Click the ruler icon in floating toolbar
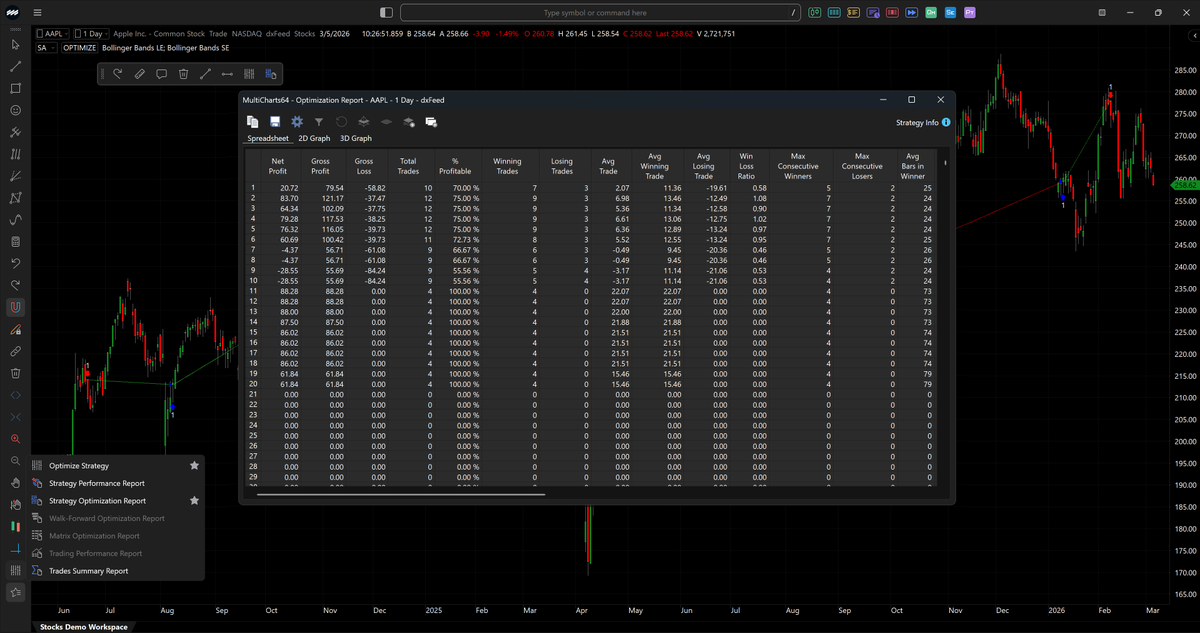The width and height of the screenshot is (1200, 633). click(x=139, y=74)
